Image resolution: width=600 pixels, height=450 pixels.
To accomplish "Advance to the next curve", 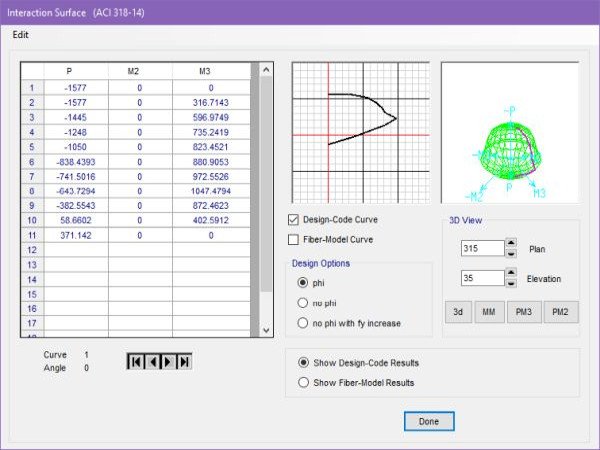I will click(167, 362).
